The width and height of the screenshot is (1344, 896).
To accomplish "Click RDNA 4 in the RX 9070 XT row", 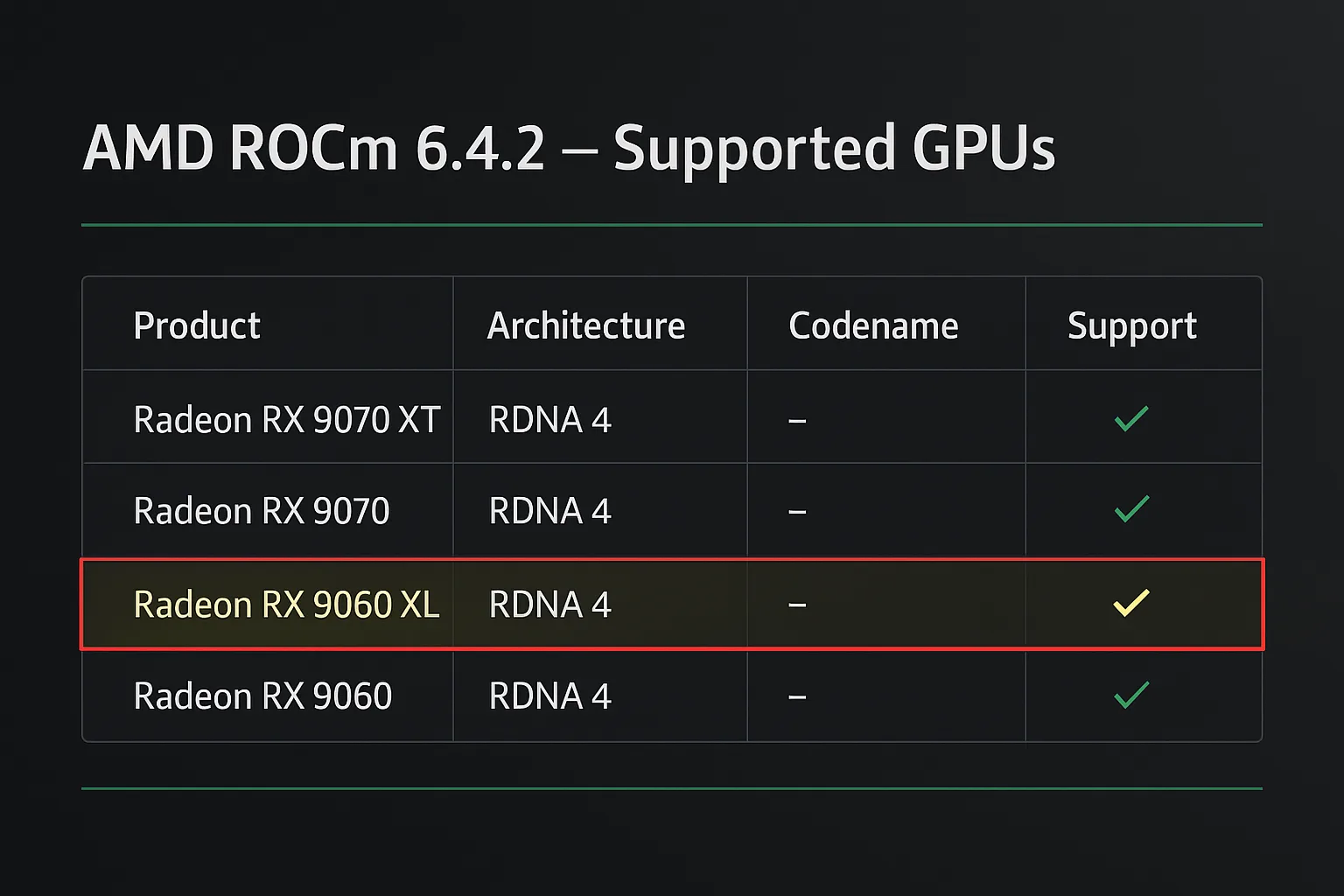I will pos(550,420).
